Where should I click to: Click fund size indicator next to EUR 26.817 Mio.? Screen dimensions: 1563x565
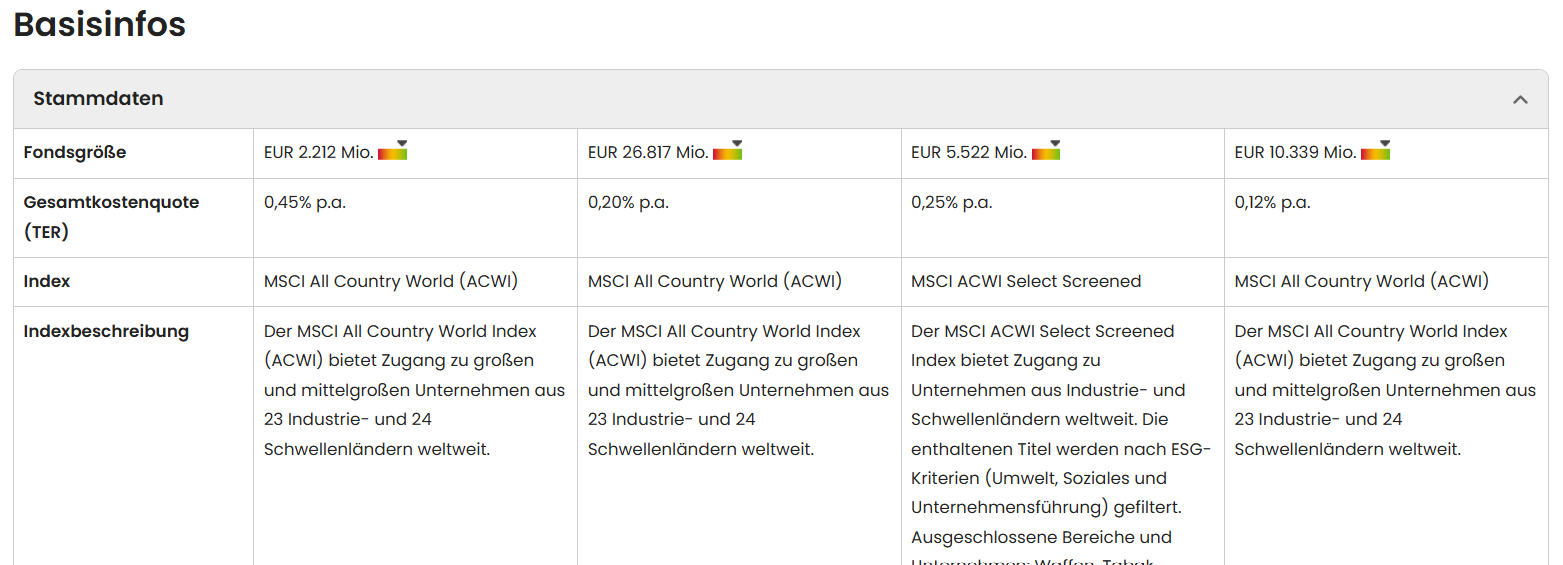pos(727,150)
